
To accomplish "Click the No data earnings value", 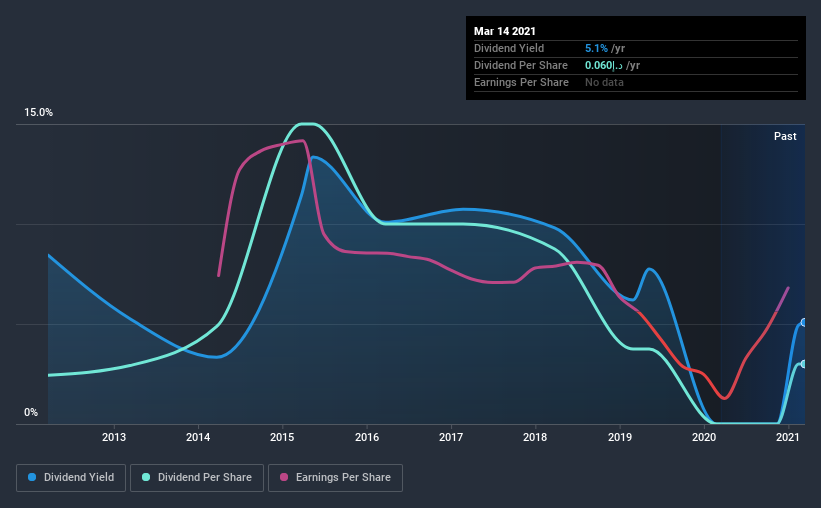I will point(604,82).
